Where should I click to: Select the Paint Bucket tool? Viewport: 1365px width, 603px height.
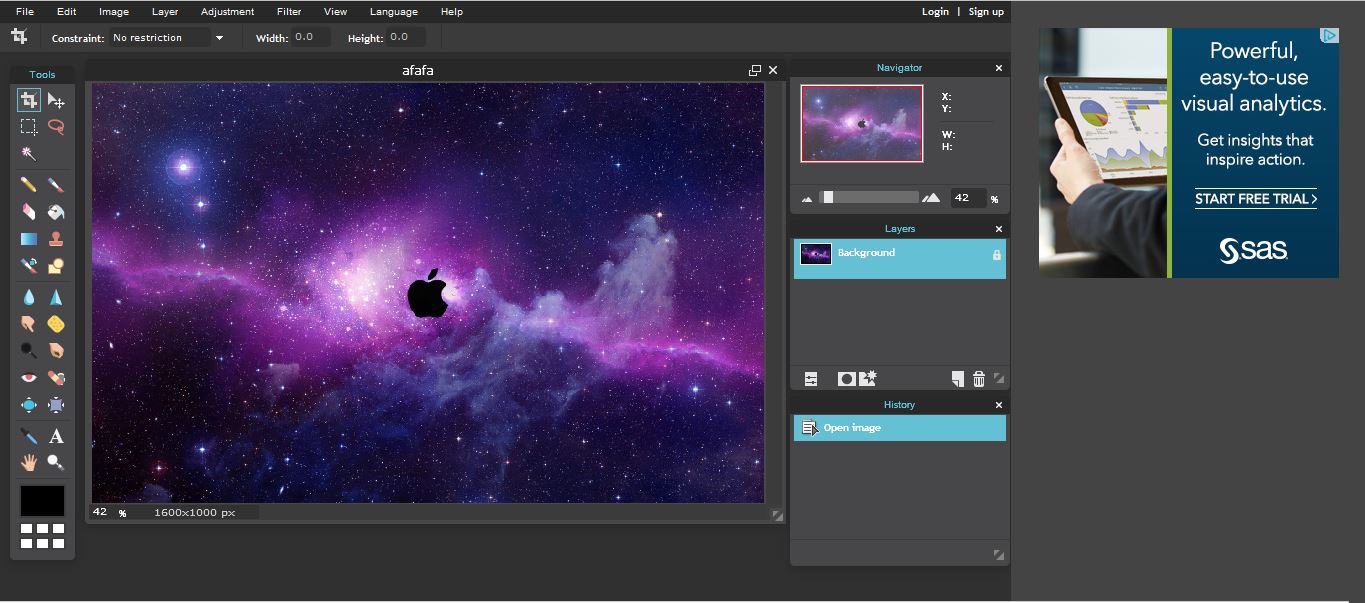pyautogui.click(x=56, y=212)
